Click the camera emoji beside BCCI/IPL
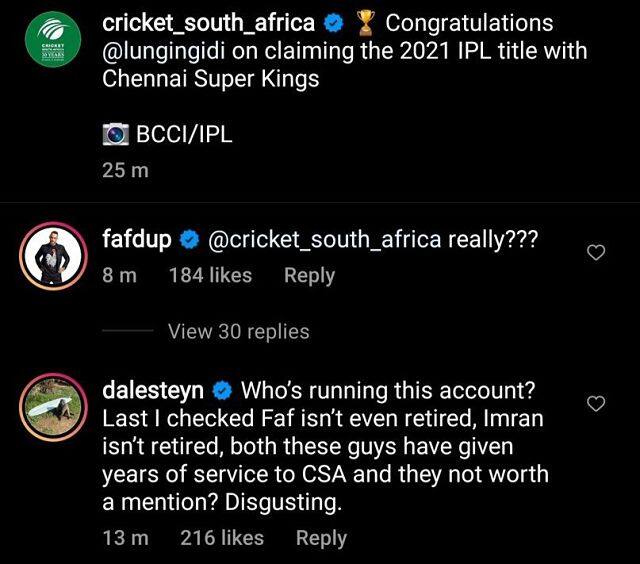Image resolution: width=640 pixels, height=564 pixels. click(117, 135)
